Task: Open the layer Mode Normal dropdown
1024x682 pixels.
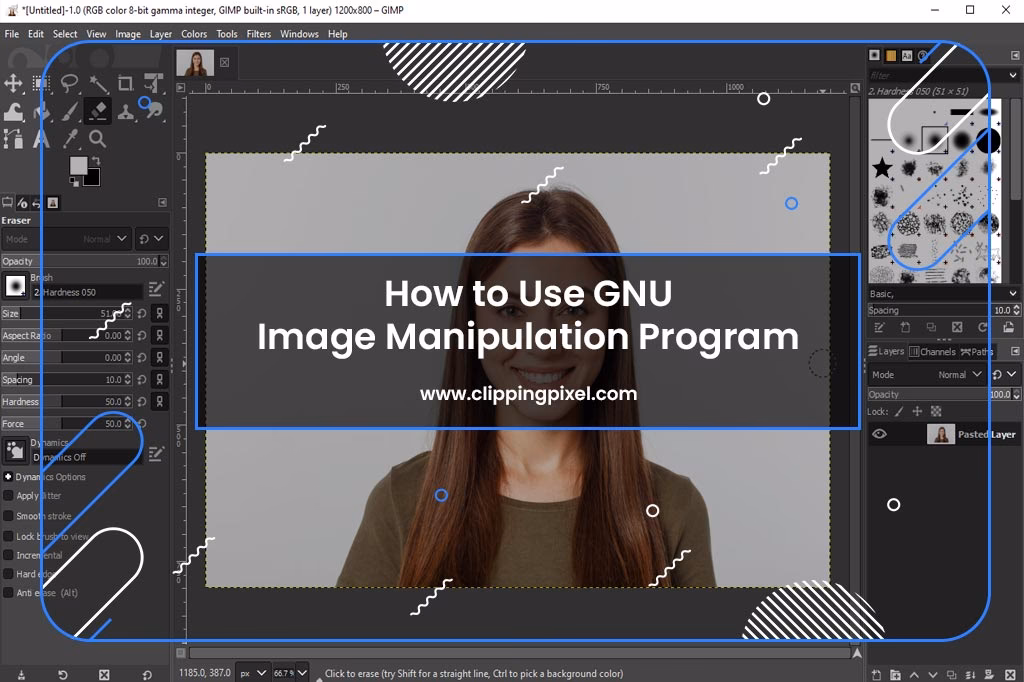Action: coord(960,375)
